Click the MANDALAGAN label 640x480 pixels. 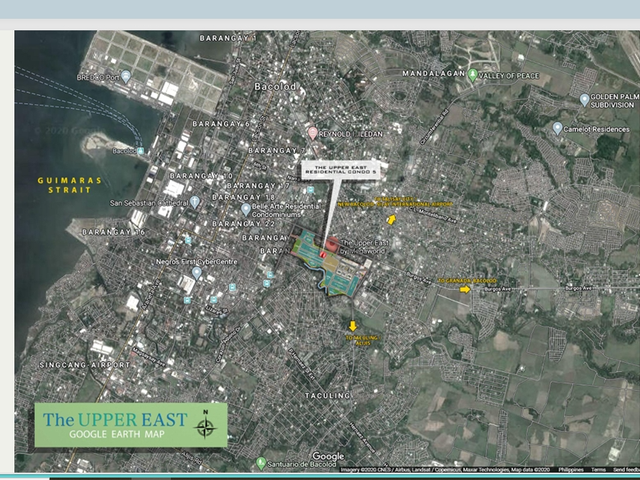pyautogui.click(x=433, y=73)
